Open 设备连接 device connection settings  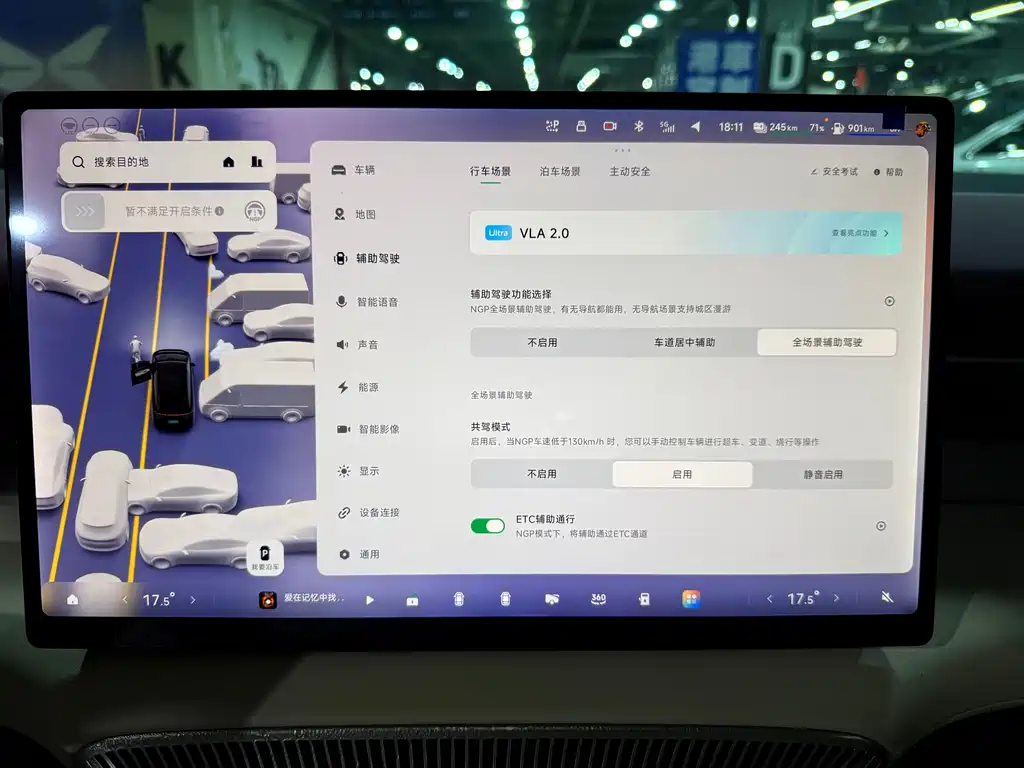(369, 513)
